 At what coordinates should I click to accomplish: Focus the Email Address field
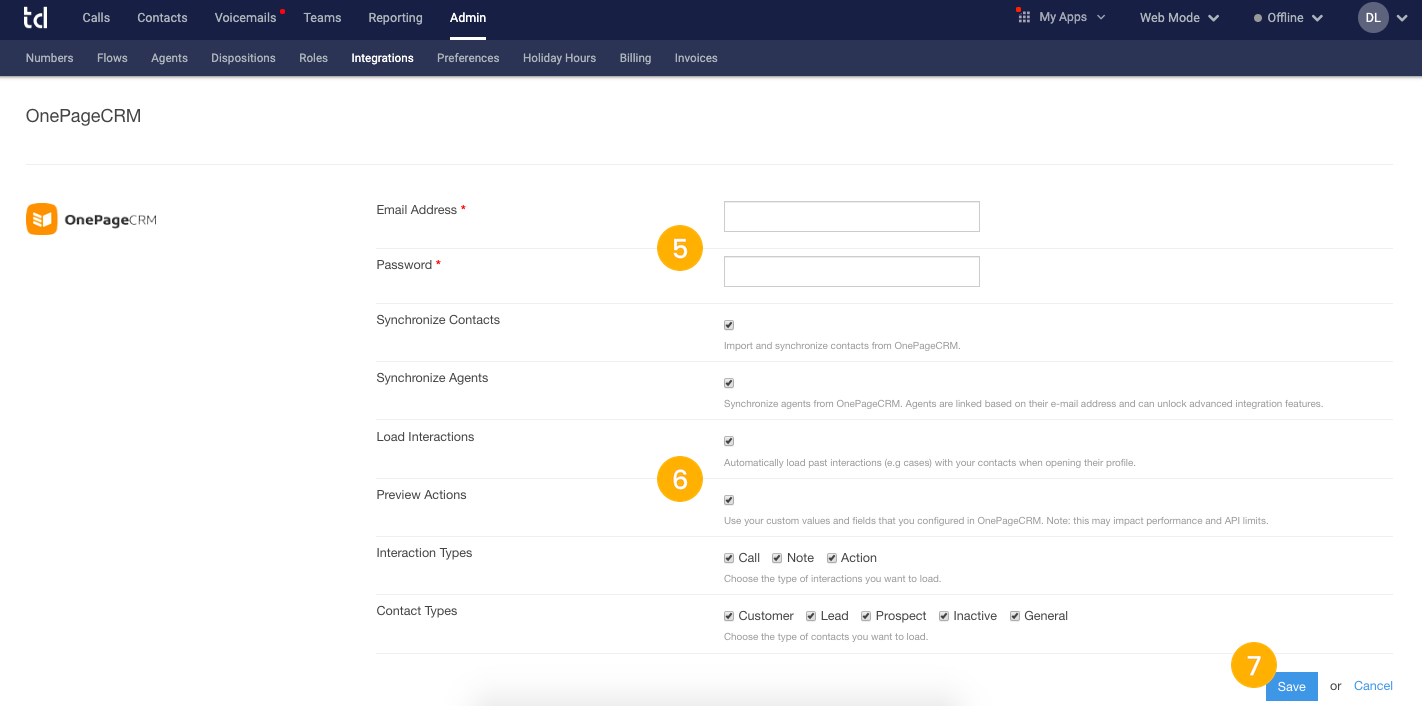point(852,216)
